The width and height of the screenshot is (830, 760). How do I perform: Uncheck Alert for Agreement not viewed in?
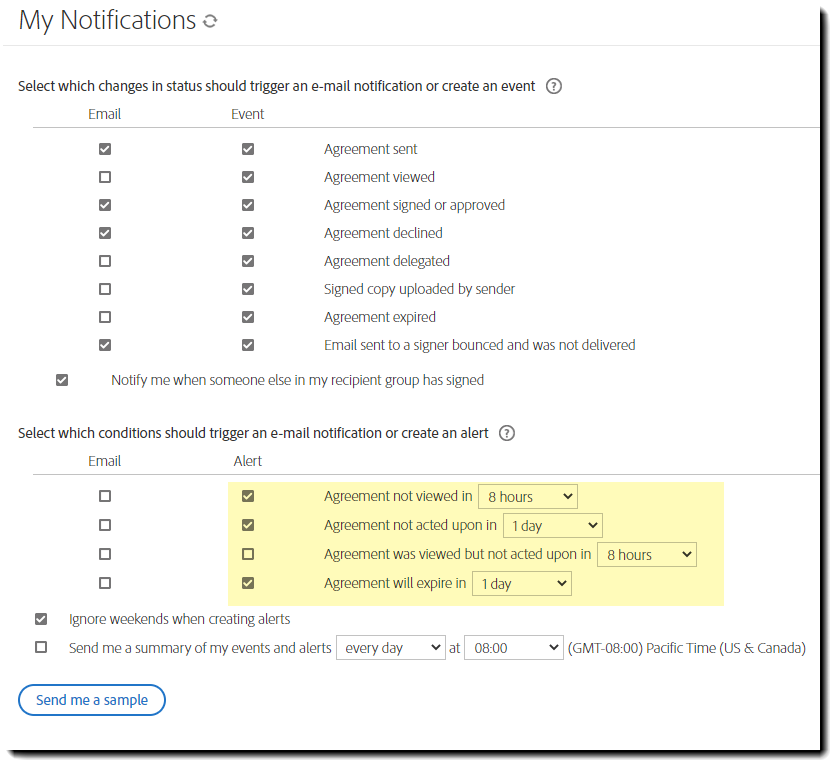click(x=247, y=495)
